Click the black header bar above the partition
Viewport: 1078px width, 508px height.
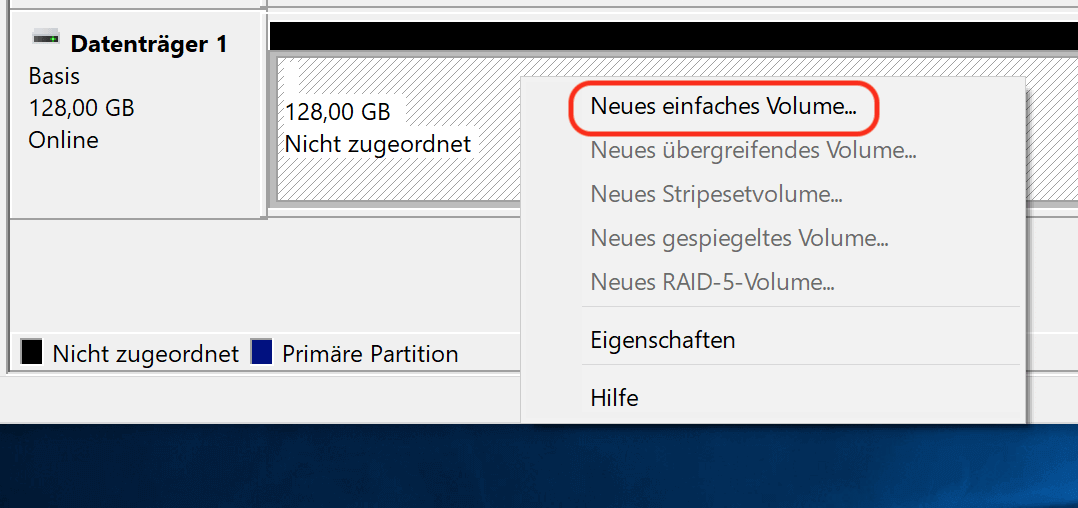(674, 36)
